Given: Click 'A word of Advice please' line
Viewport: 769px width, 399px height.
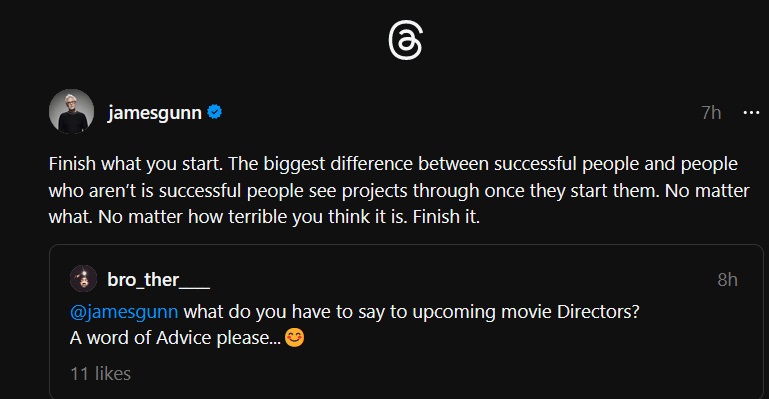Looking at the screenshot, I should tap(177, 338).
